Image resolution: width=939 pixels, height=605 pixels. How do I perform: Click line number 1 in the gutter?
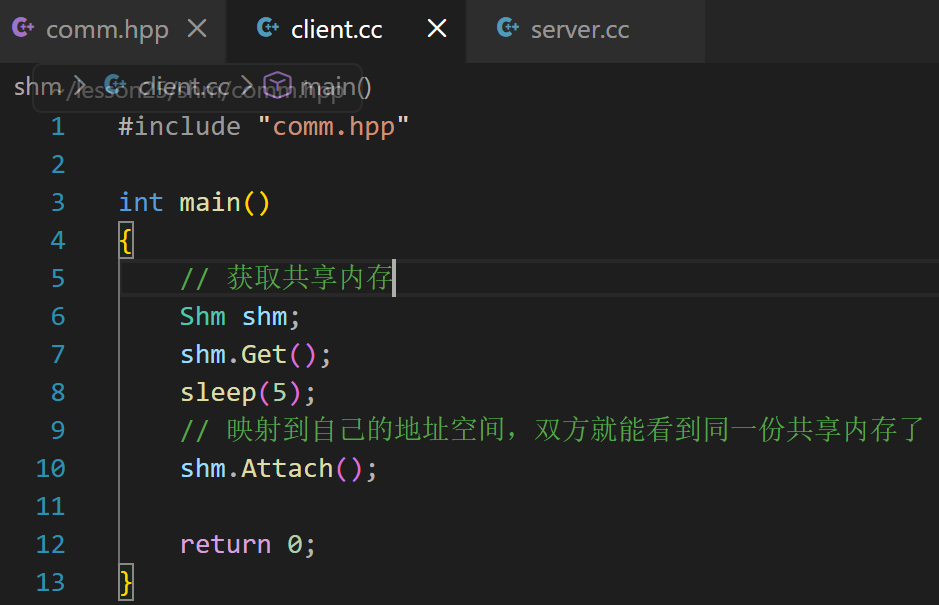point(57,127)
